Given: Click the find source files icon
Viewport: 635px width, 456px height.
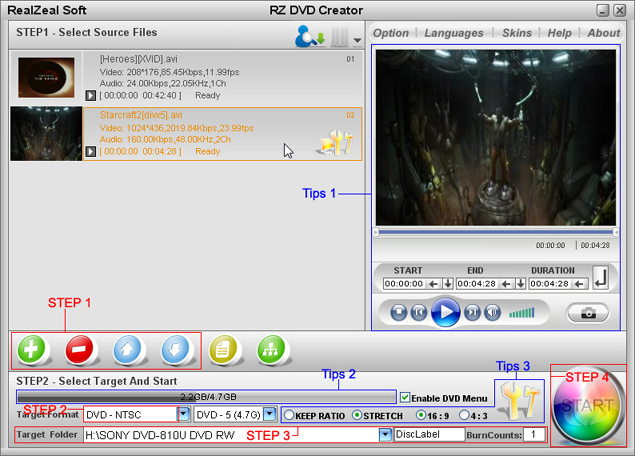Looking at the screenshot, I should click(x=310, y=36).
